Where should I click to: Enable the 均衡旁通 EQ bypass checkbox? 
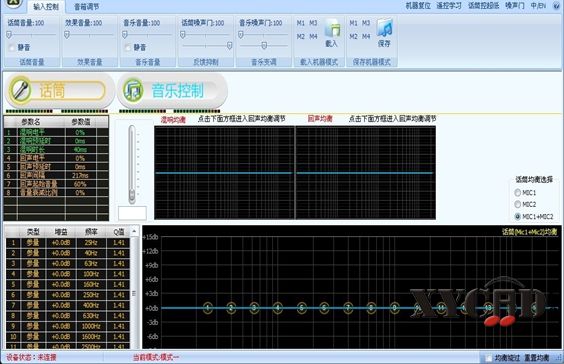pyautogui.click(x=489, y=358)
